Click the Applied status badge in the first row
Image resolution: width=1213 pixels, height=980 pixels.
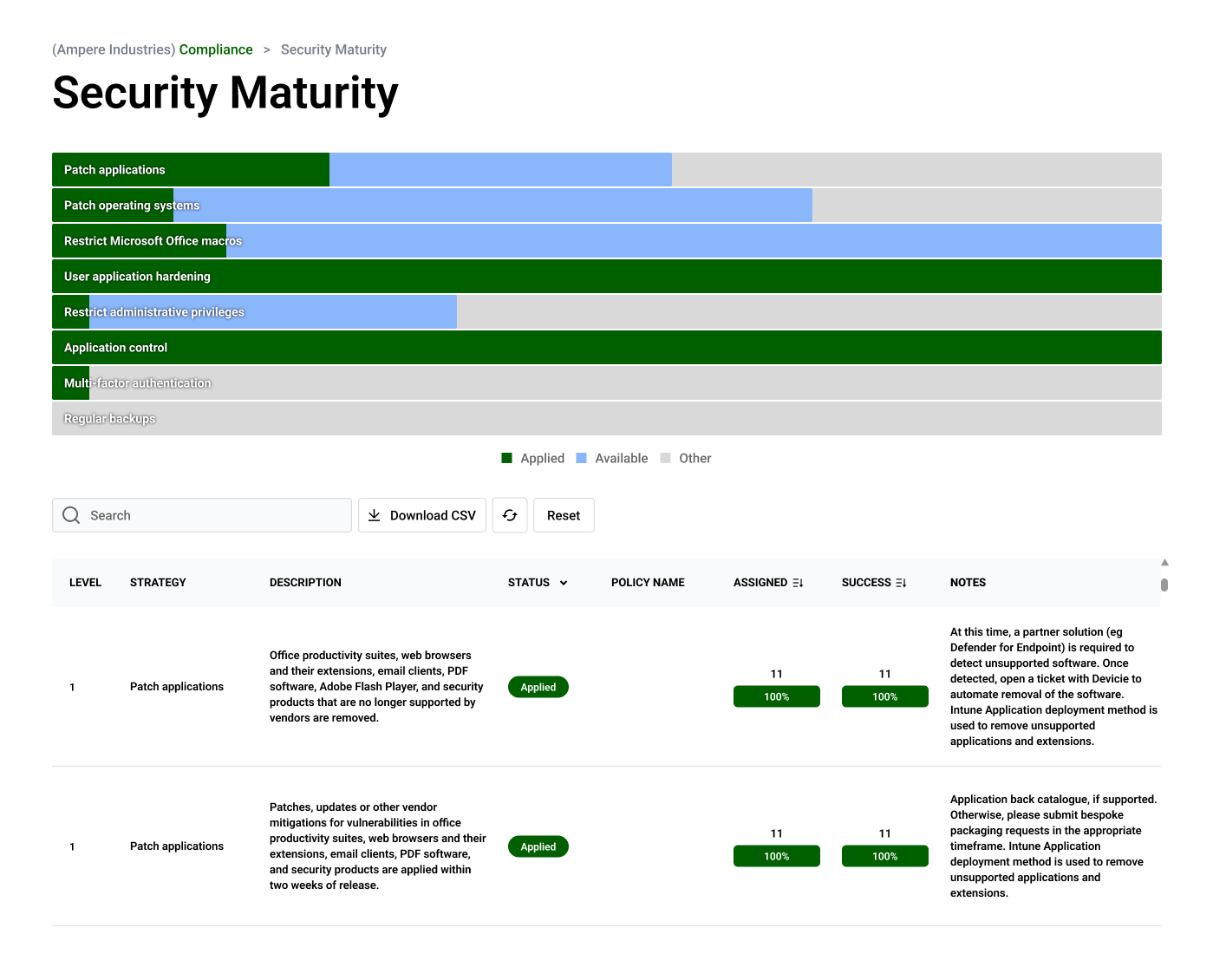[x=538, y=687]
